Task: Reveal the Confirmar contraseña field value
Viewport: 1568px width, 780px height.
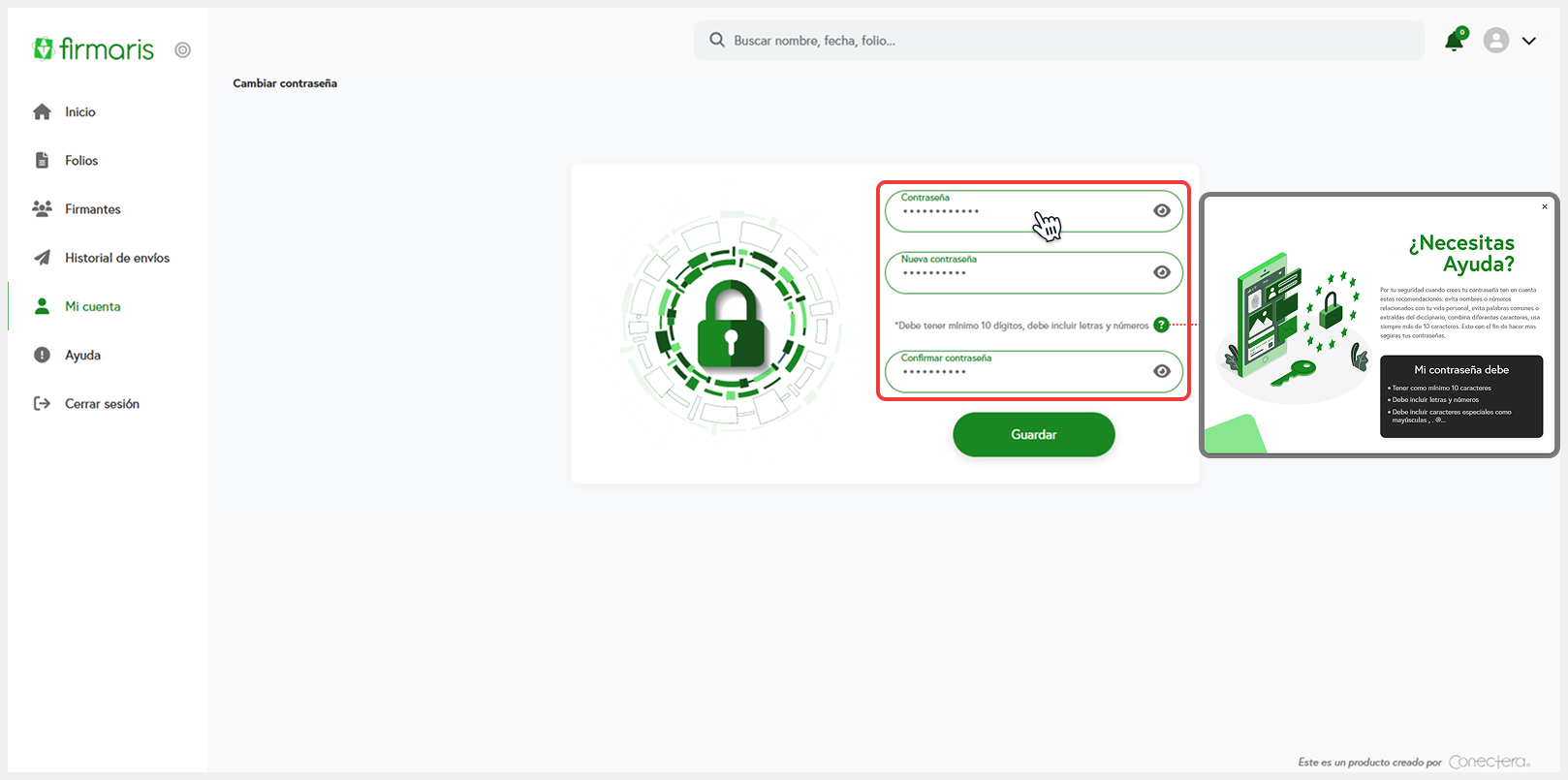Action: pos(1161,372)
